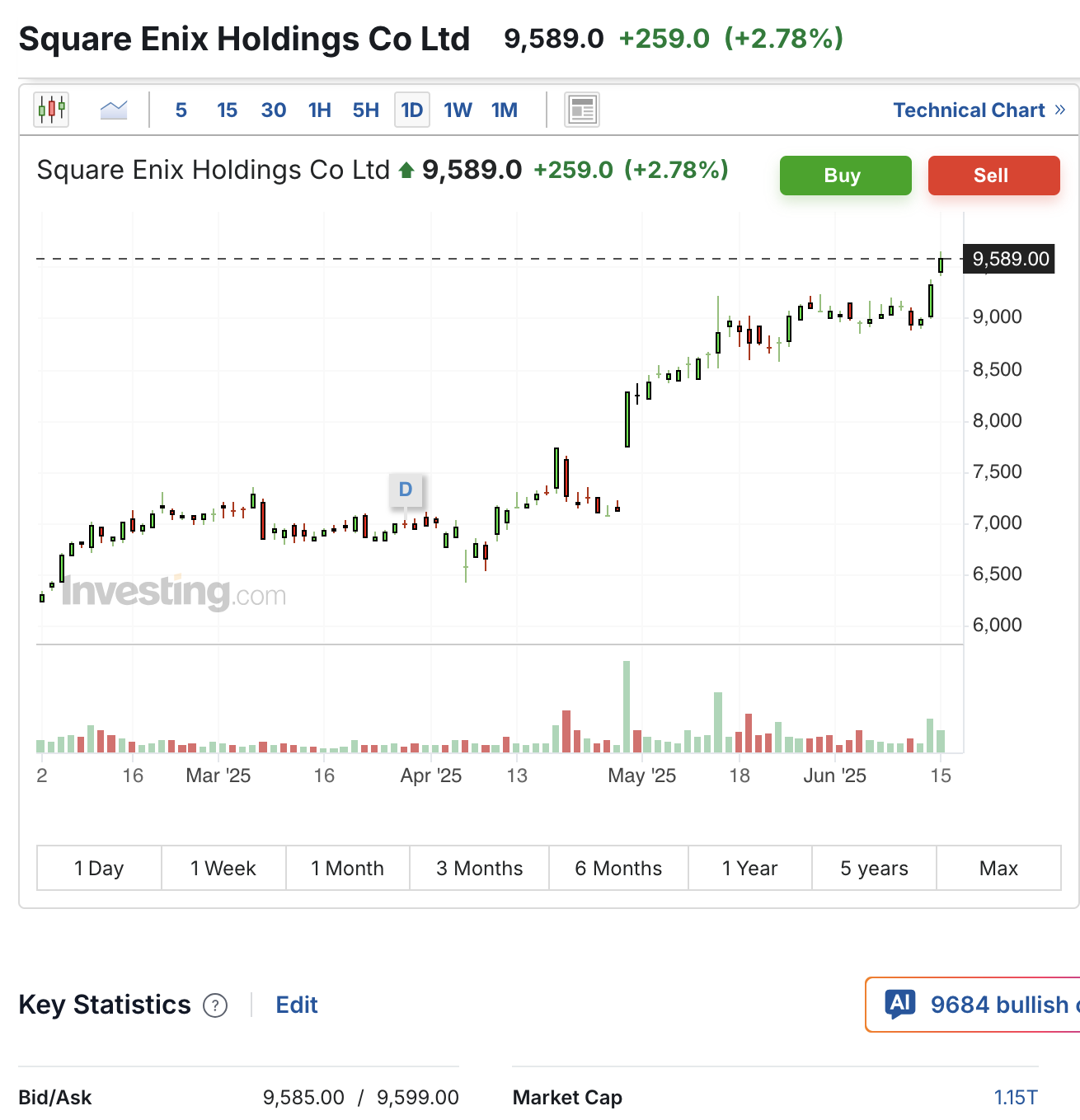Show the 1 Year range
Screen dimensions: 1080x1120
(x=750, y=868)
